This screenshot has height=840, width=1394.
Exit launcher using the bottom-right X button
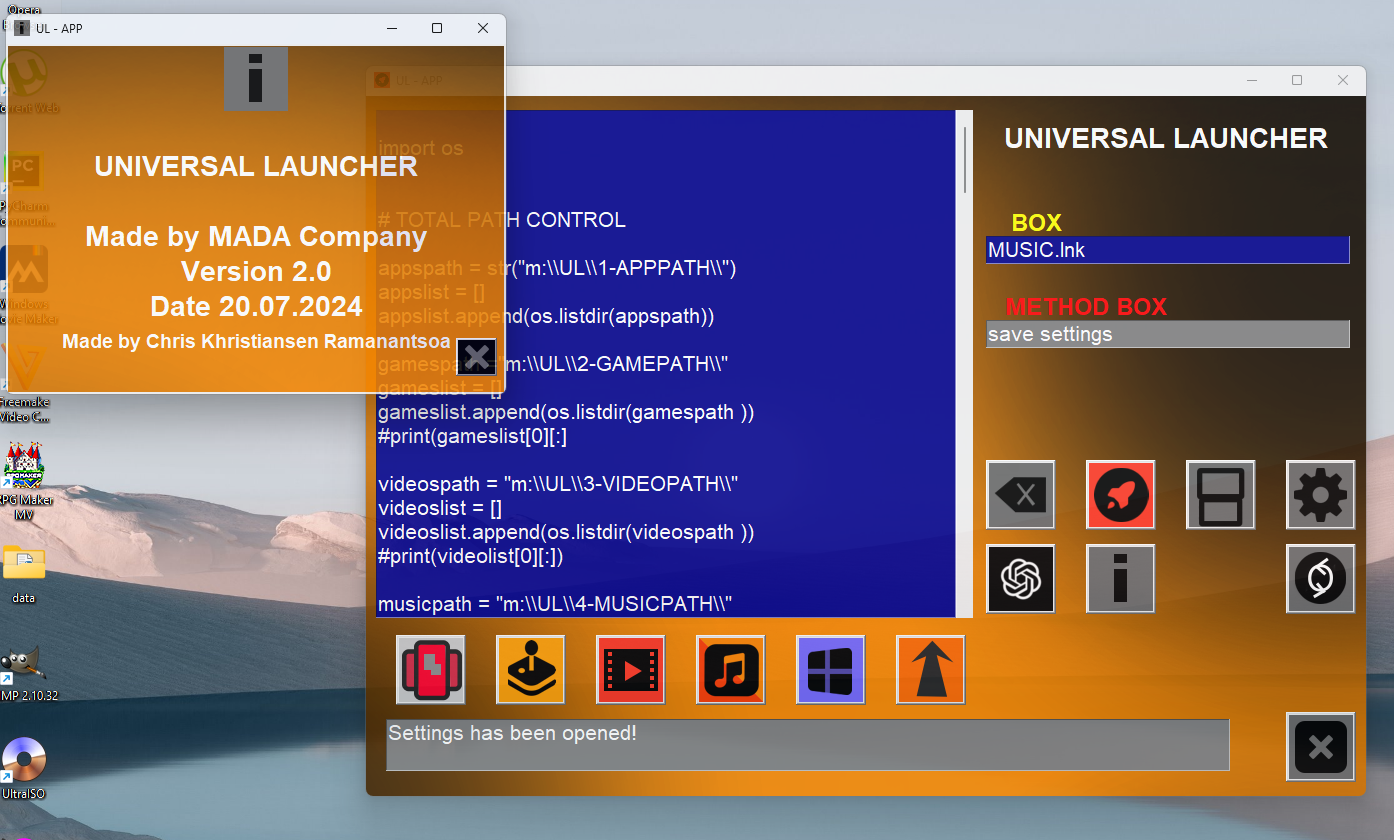click(x=1320, y=747)
